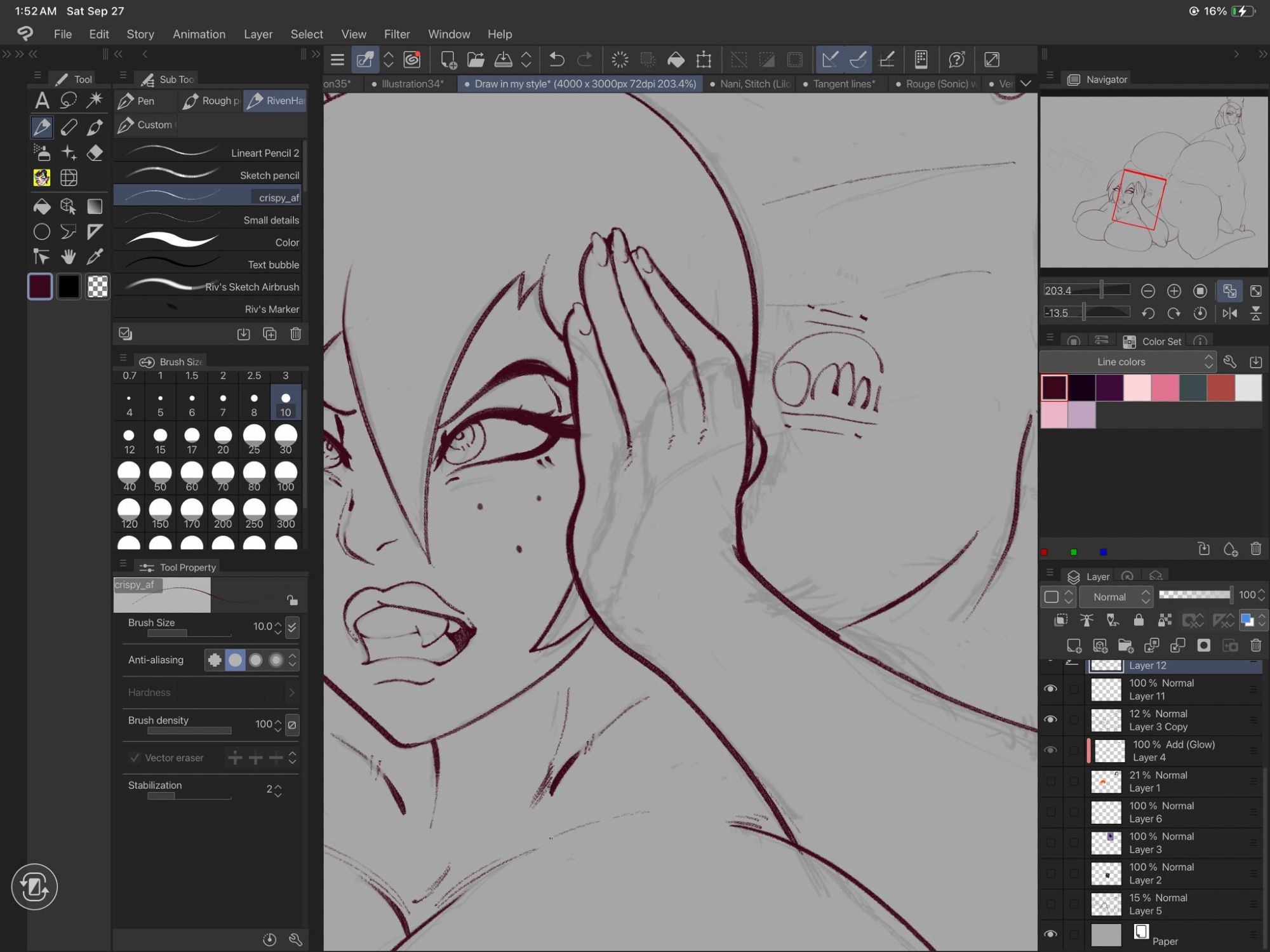Select the Text tool
Screen dimensions: 1270x952
coord(42,100)
